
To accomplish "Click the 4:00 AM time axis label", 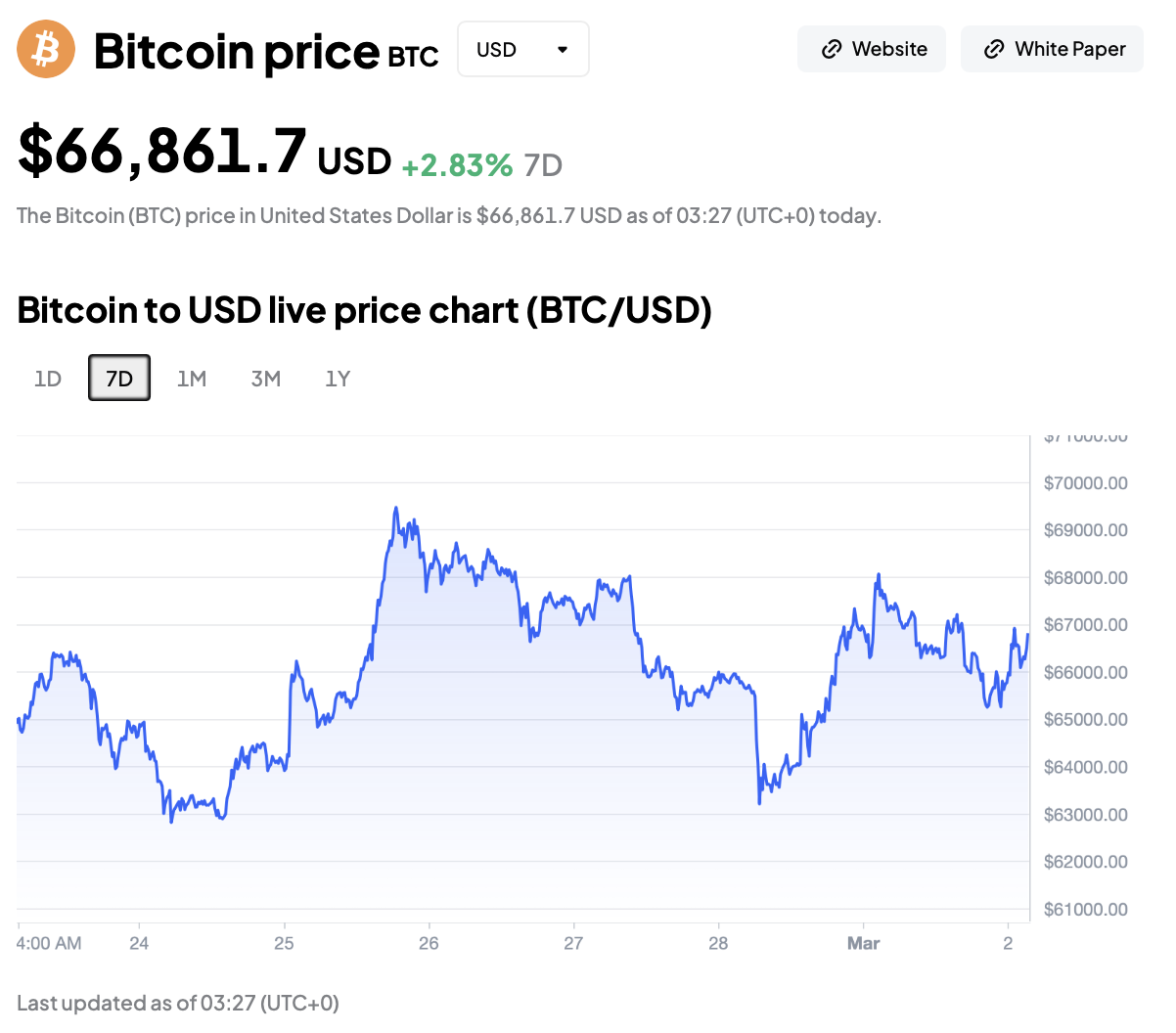I will click(x=49, y=943).
